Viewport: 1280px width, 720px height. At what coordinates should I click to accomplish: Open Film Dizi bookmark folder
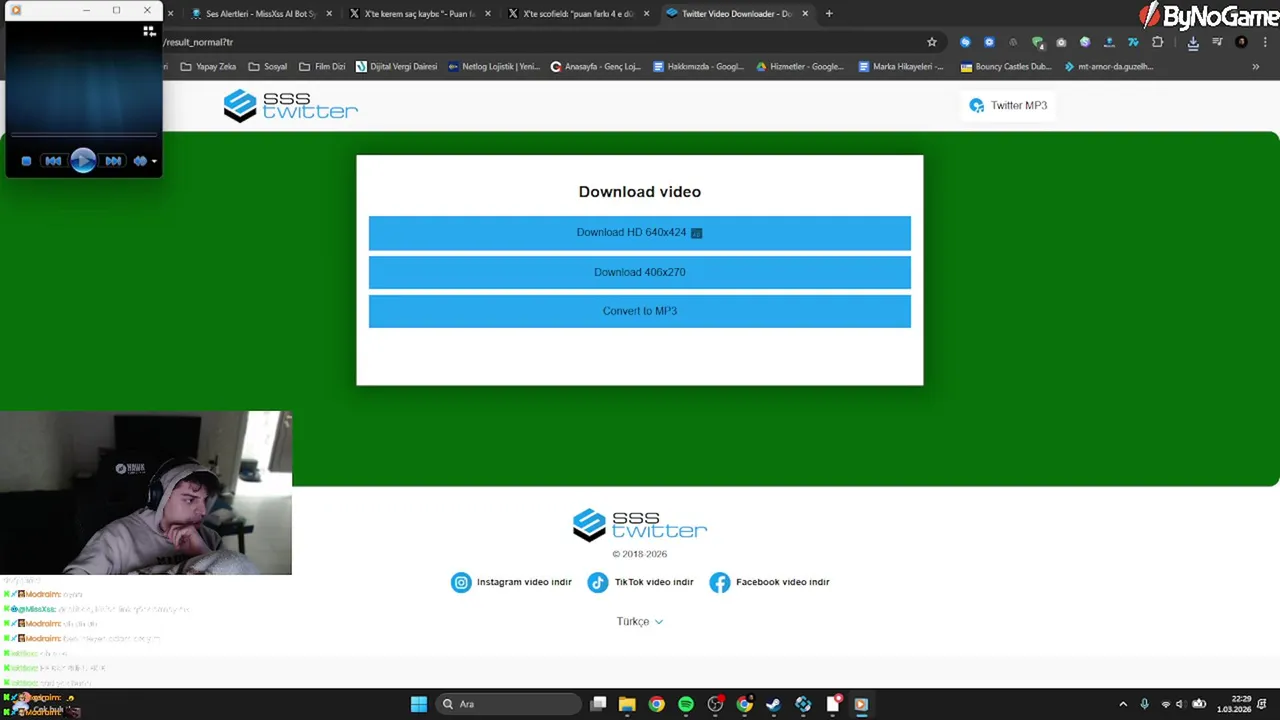coord(322,67)
